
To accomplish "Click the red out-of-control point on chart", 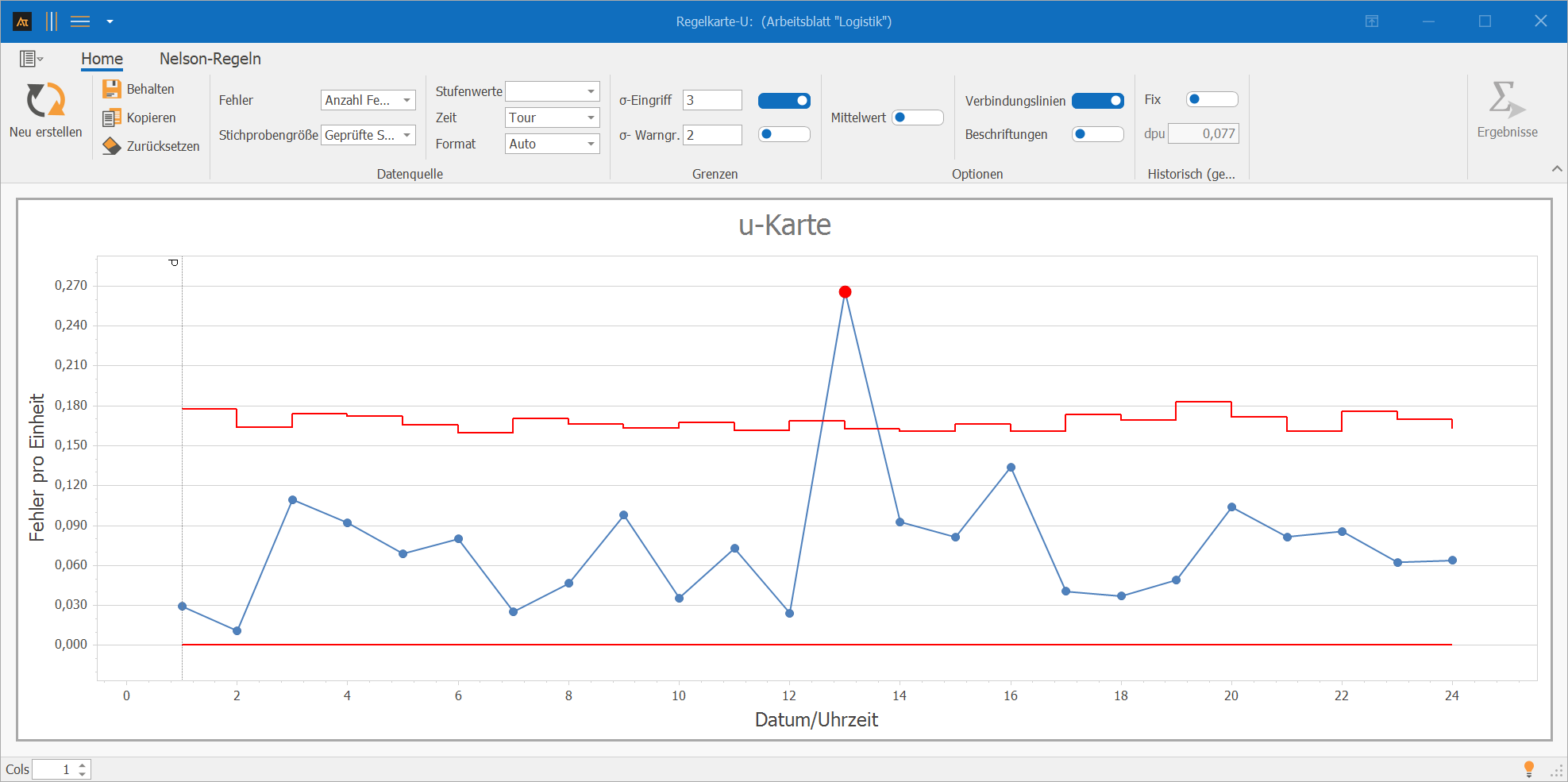I will pyautogui.click(x=845, y=292).
